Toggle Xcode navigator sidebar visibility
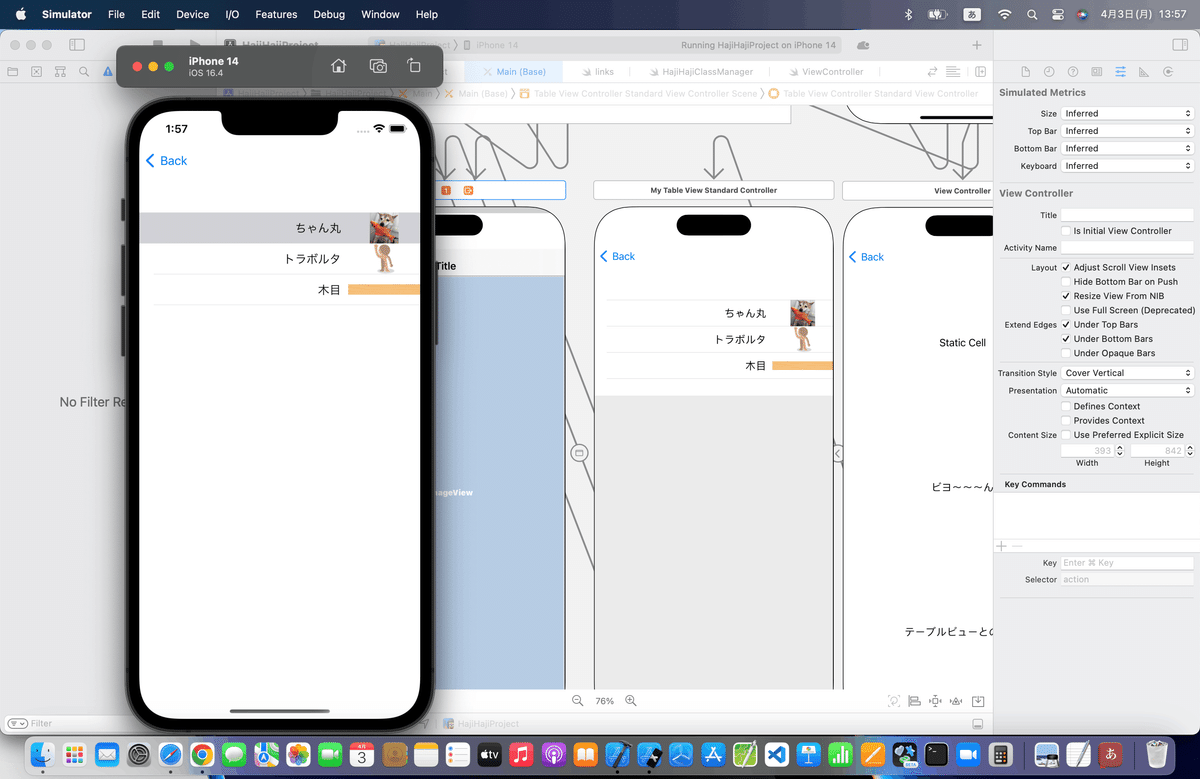The image size is (1200, 779). 77,45
